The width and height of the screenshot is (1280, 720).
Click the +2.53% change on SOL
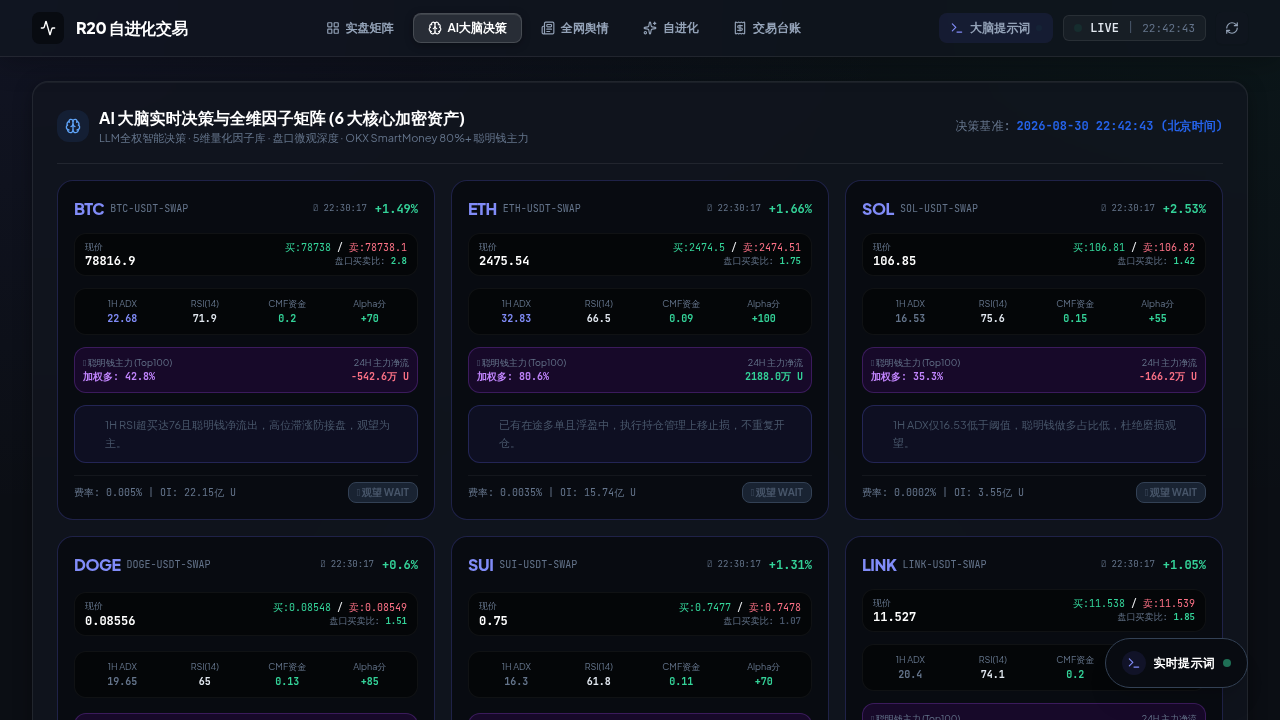(1184, 209)
